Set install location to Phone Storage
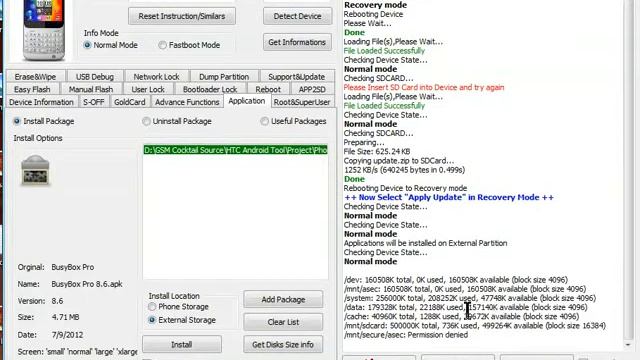 coord(178,307)
